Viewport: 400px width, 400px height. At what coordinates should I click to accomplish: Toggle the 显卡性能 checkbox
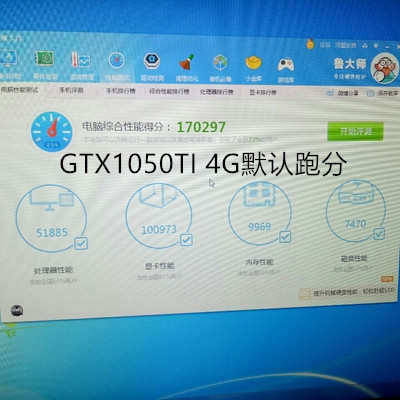[x=186, y=239]
